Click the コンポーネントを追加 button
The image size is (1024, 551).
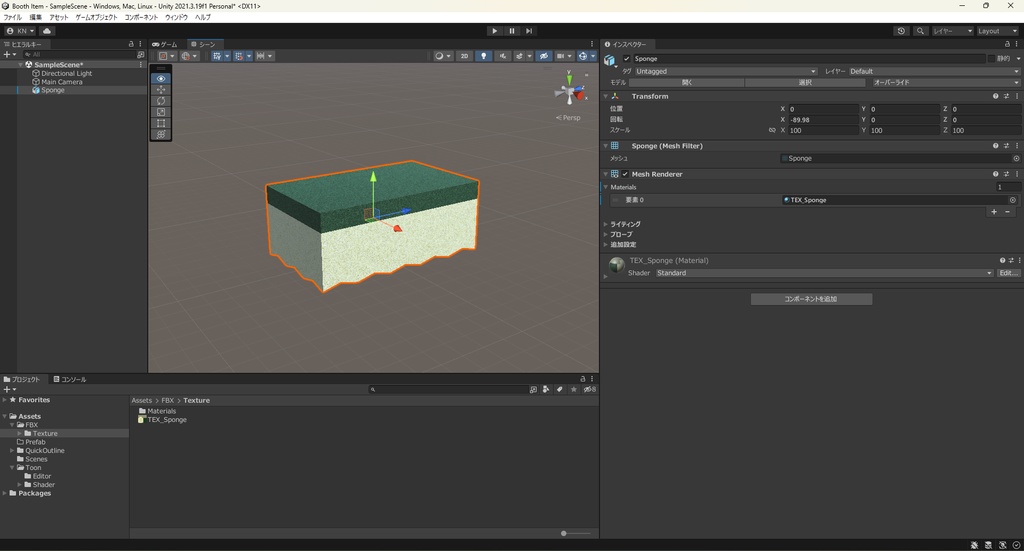811,299
